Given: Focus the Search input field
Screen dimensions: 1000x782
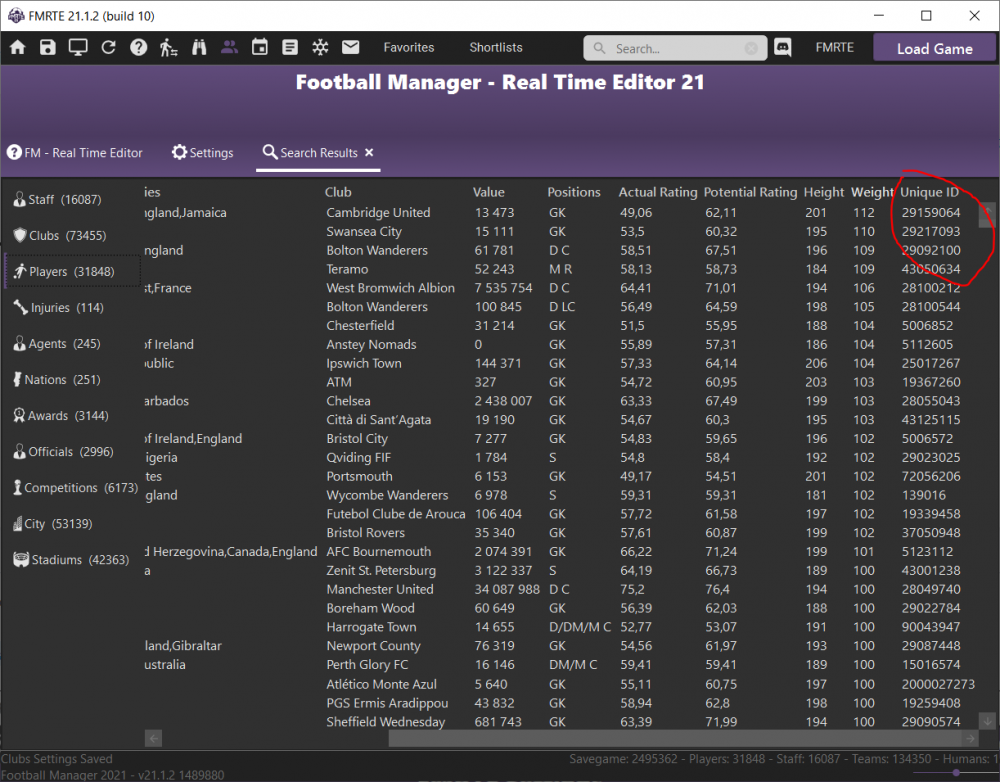Looking at the screenshot, I should 675,48.
